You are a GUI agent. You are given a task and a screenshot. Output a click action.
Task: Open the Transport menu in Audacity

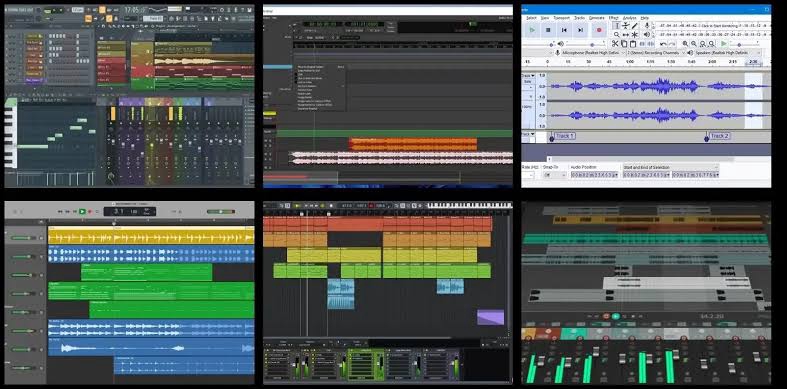(x=562, y=18)
